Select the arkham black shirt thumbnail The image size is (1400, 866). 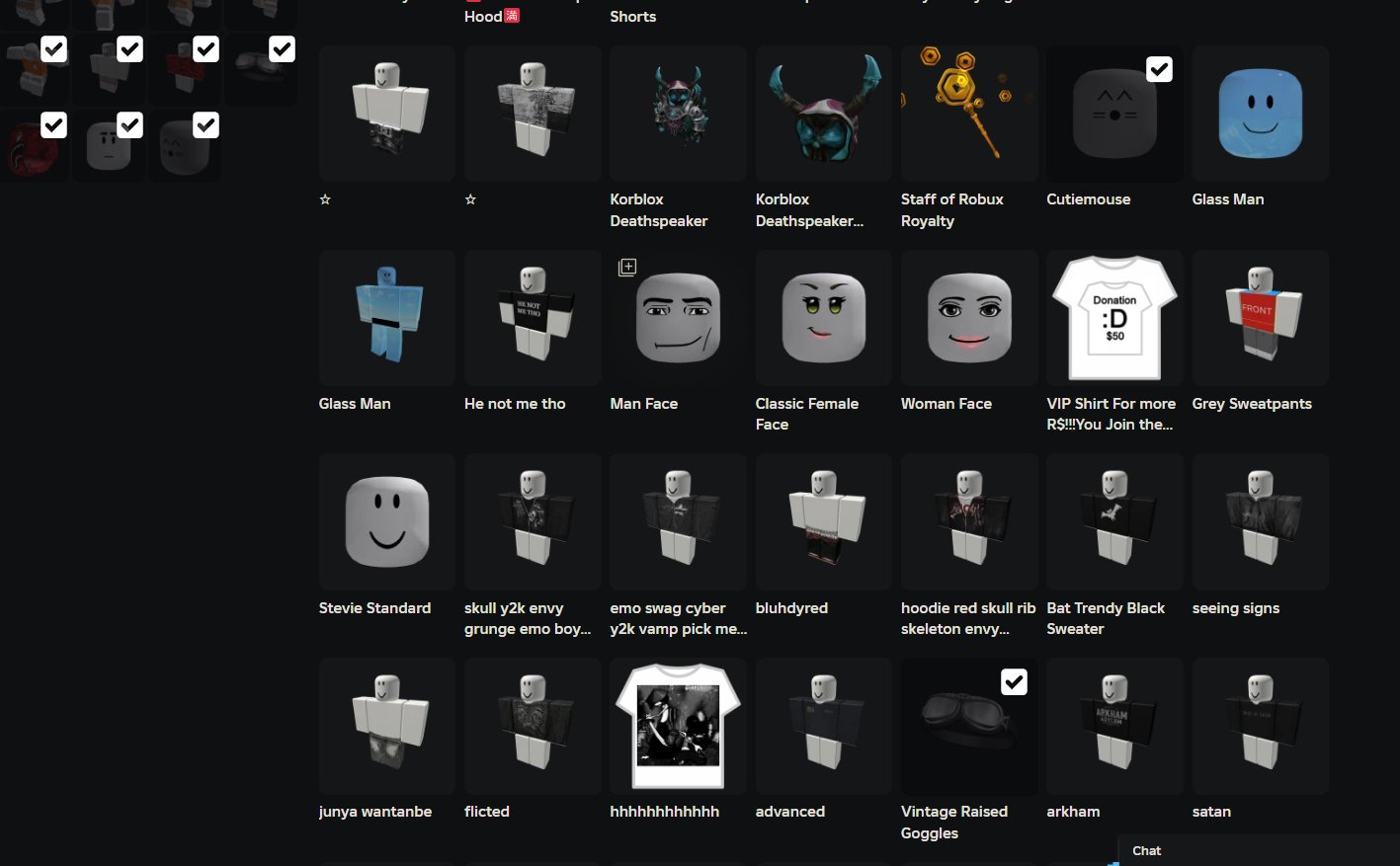coord(1114,727)
